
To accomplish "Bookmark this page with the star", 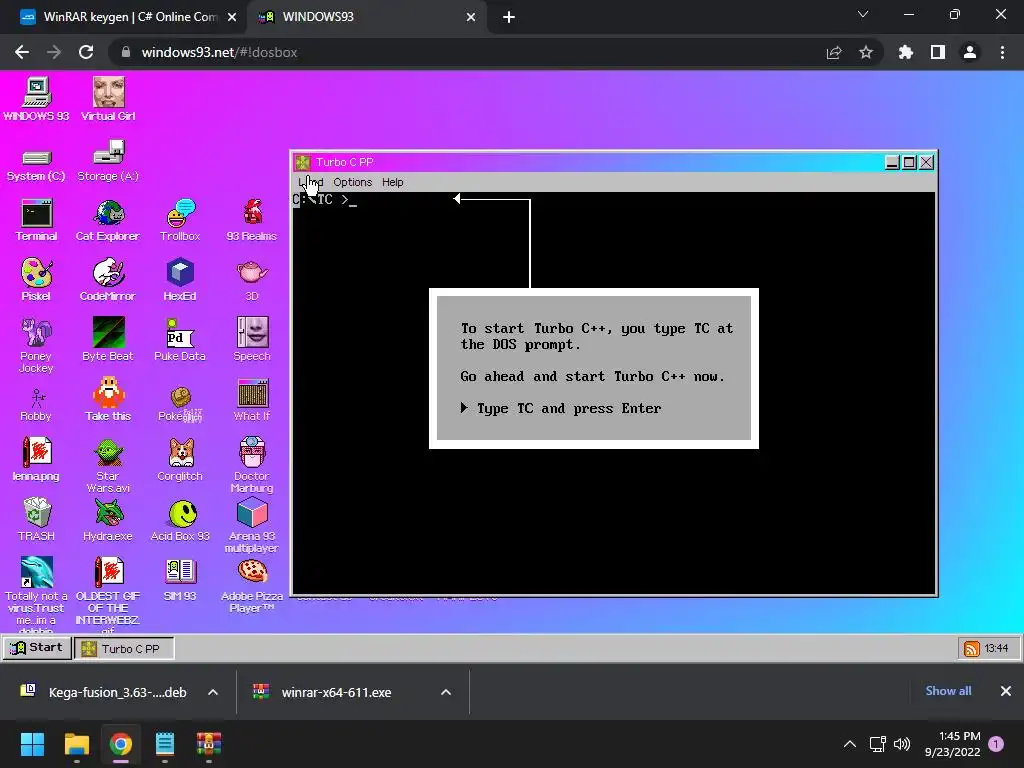I will coord(866,52).
